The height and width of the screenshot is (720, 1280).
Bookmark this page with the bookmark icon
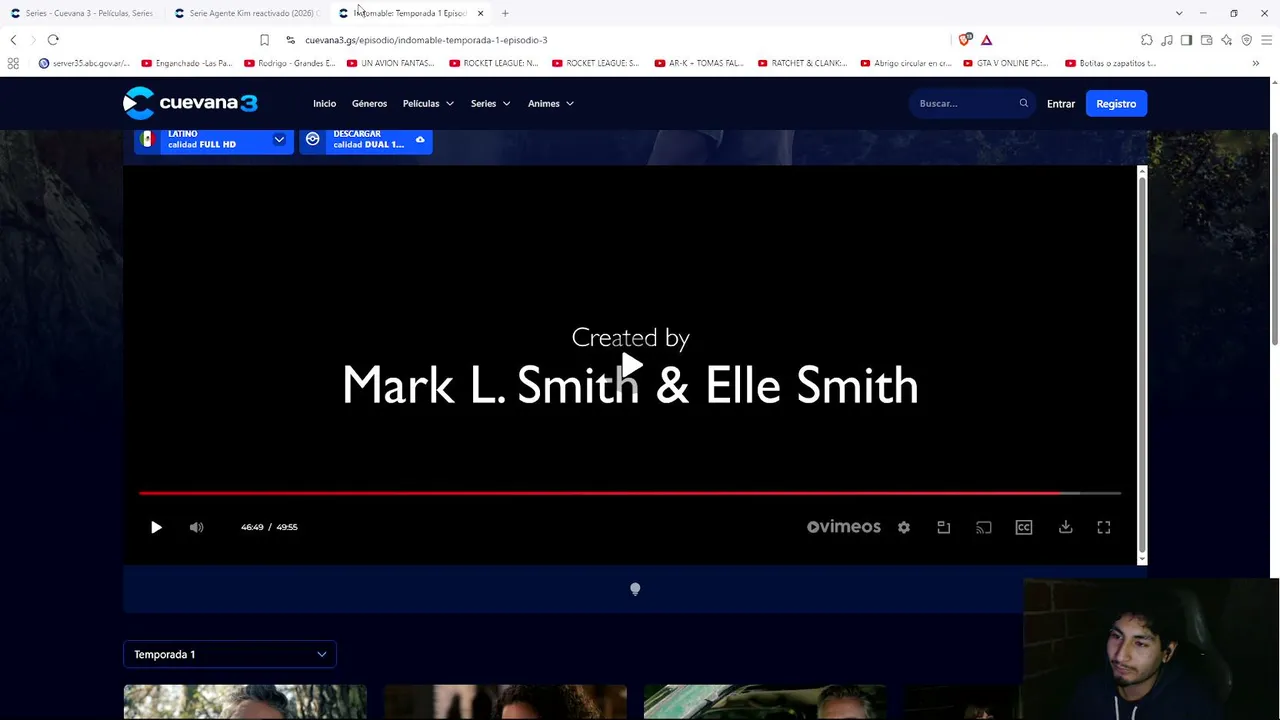coord(264,40)
